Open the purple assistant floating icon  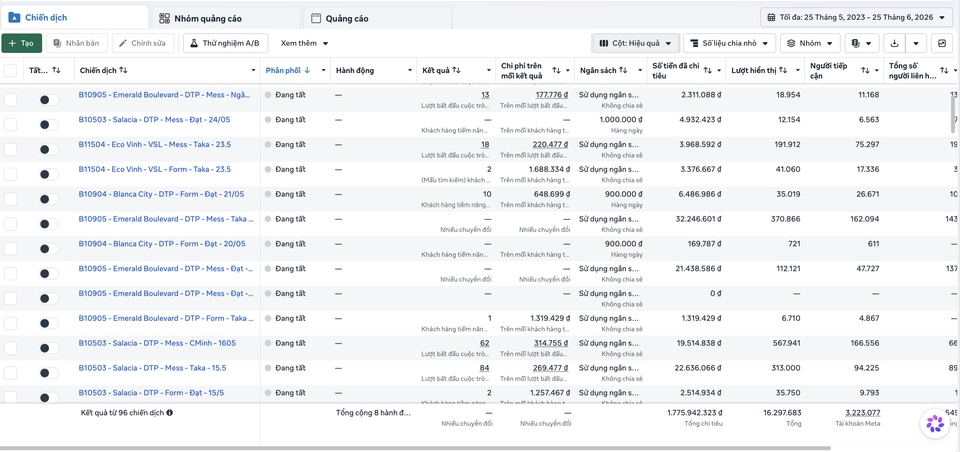click(x=935, y=423)
